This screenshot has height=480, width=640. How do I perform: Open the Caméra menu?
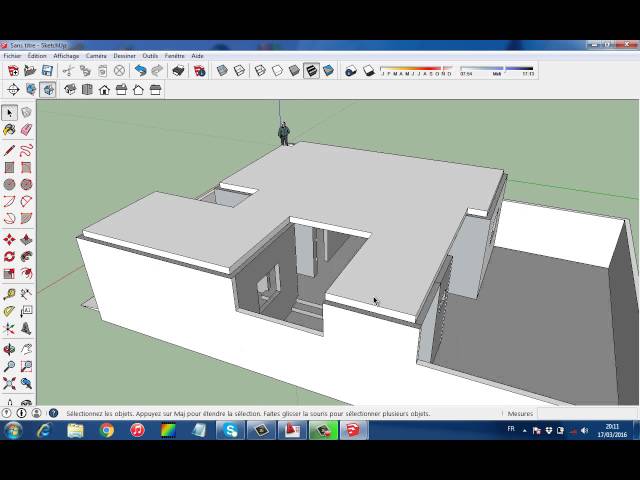click(96, 56)
